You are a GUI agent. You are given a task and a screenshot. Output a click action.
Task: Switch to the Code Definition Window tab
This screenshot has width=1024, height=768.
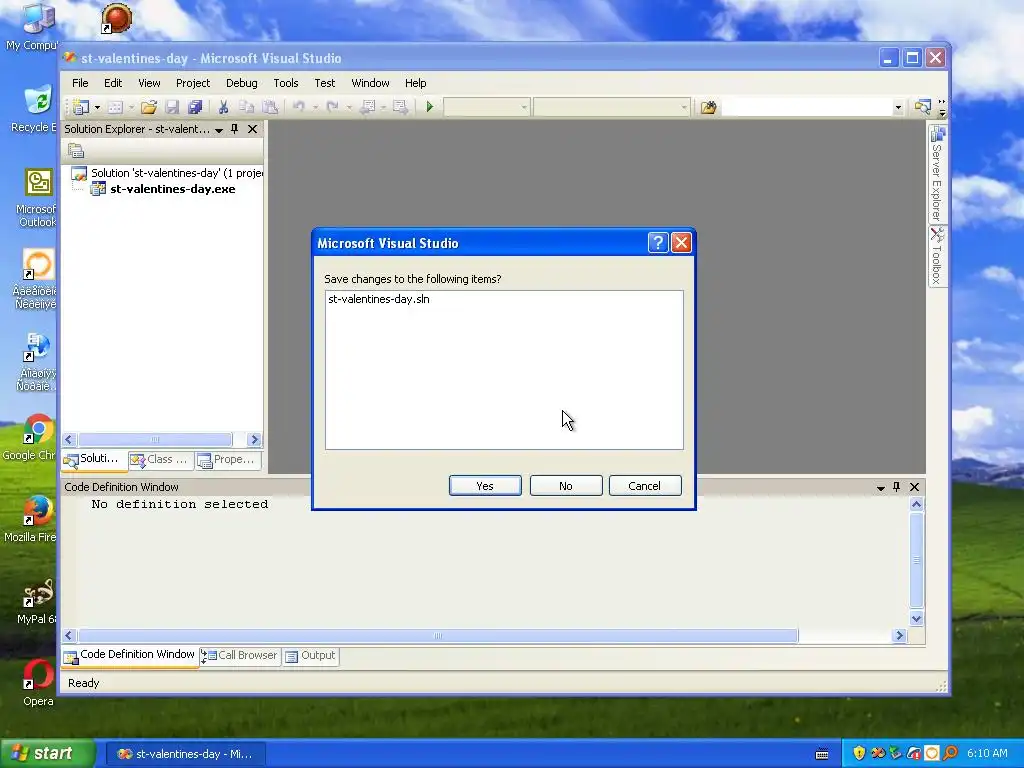click(x=129, y=655)
